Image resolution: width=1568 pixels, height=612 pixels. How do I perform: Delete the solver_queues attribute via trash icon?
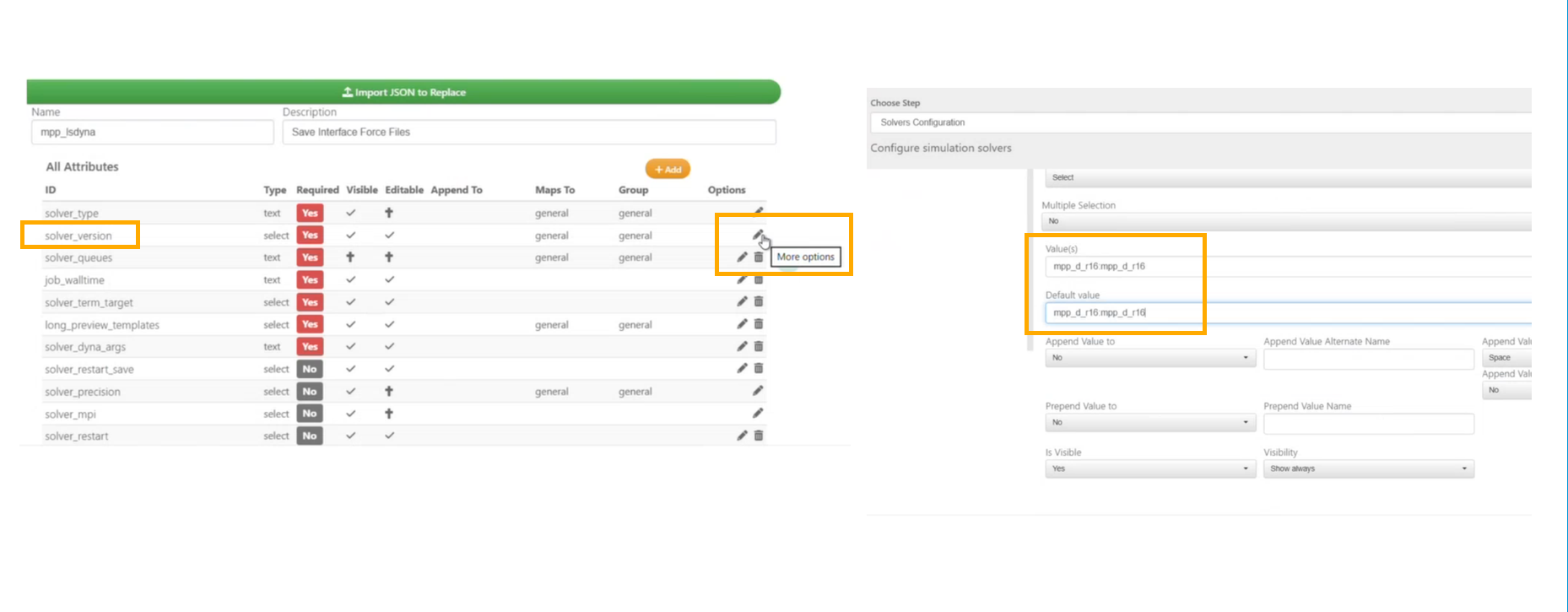[x=759, y=257]
